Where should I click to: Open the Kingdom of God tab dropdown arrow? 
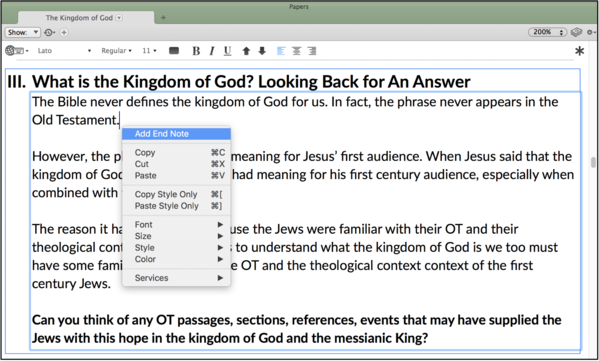coord(119,18)
